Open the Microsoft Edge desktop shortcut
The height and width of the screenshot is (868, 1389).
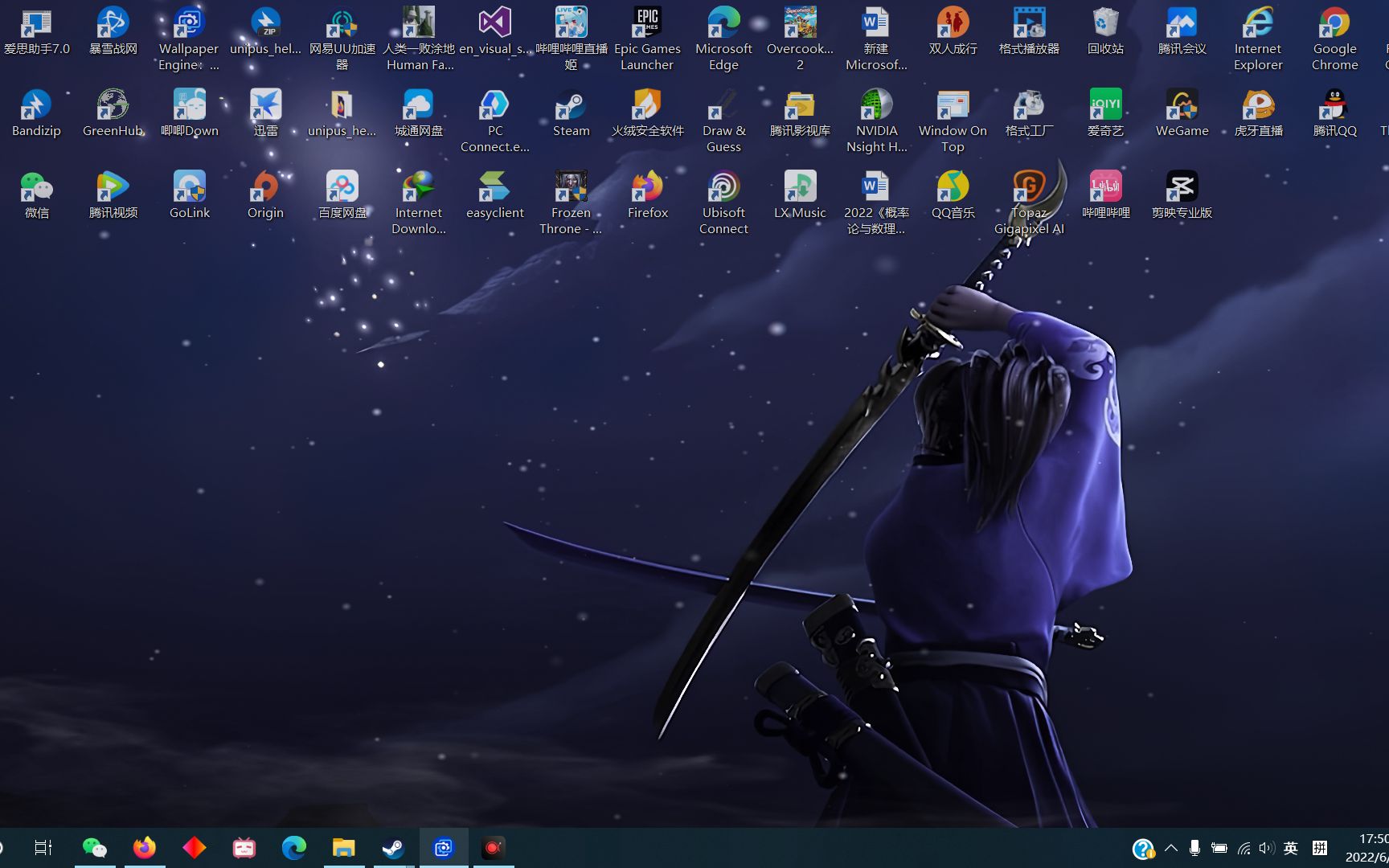click(x=723, y=40)
